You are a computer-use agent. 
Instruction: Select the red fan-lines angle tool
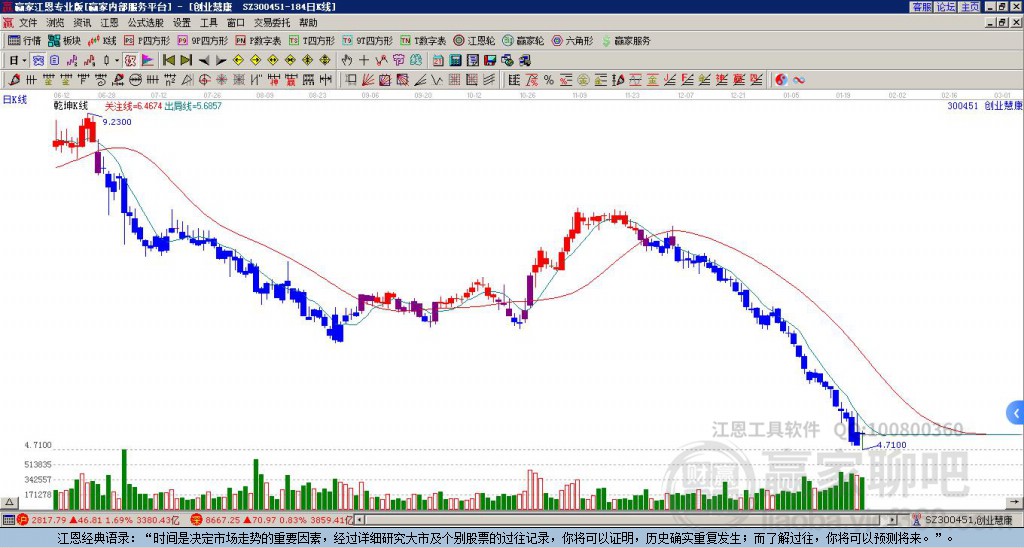pos(368,80)
